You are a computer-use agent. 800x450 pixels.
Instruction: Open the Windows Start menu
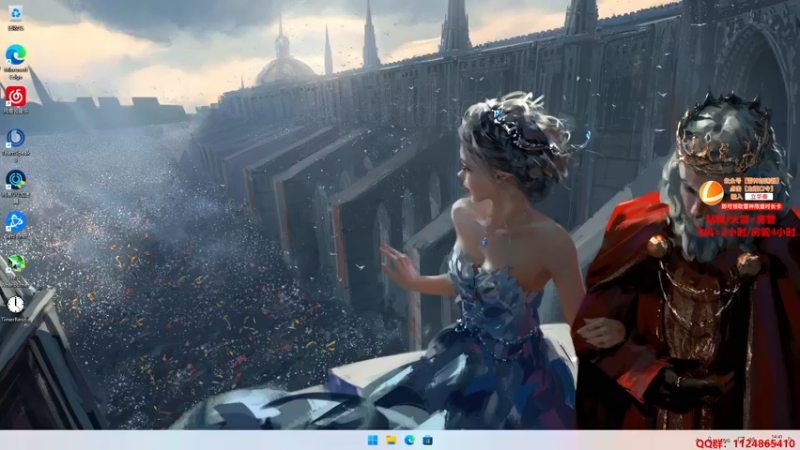[373, 440]
